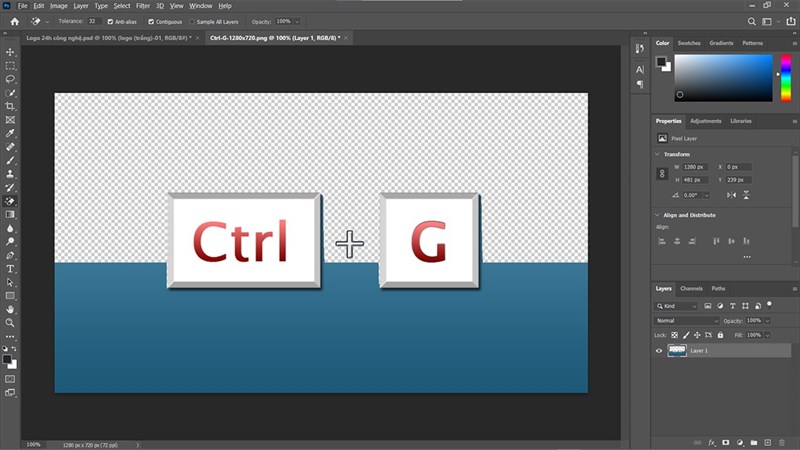800x450 pixels.
Task: Open layer Kind filter dropdown
Action: coord(676,306)
